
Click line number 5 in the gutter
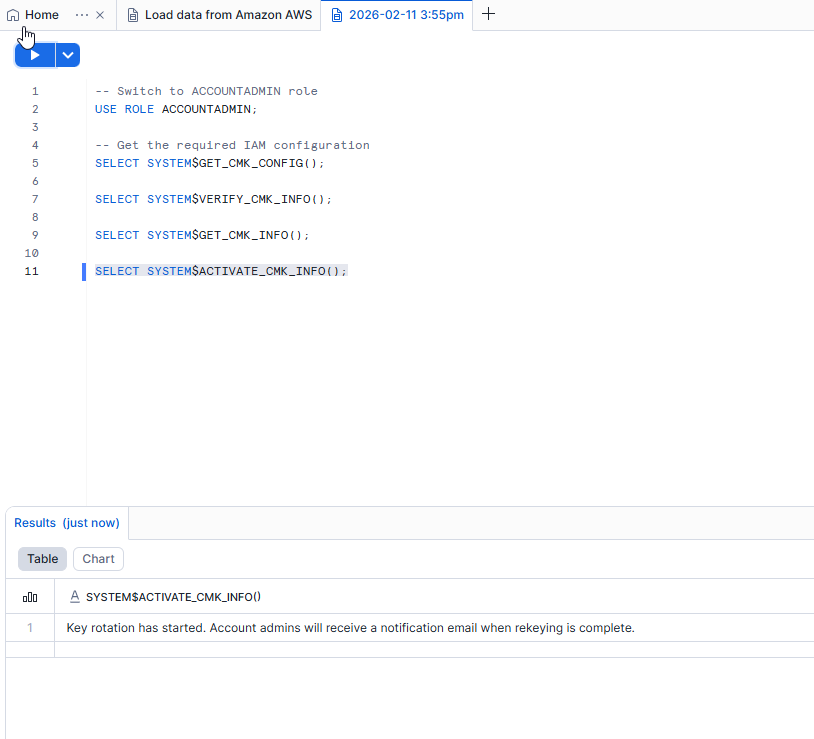click(35, 163)
